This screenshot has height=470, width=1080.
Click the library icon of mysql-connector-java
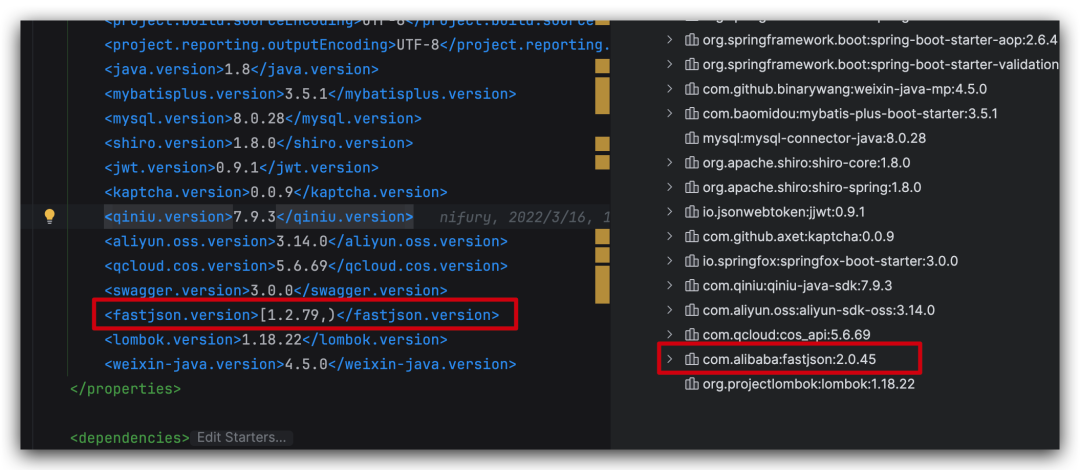[692, 138]
